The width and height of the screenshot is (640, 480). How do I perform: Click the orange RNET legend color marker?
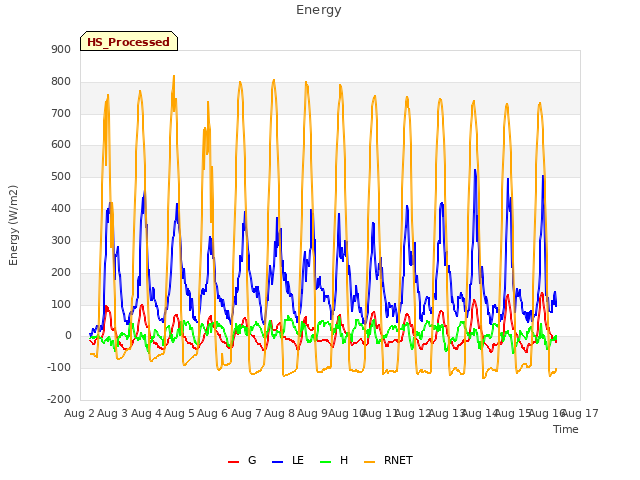click(x=369, y=462)
